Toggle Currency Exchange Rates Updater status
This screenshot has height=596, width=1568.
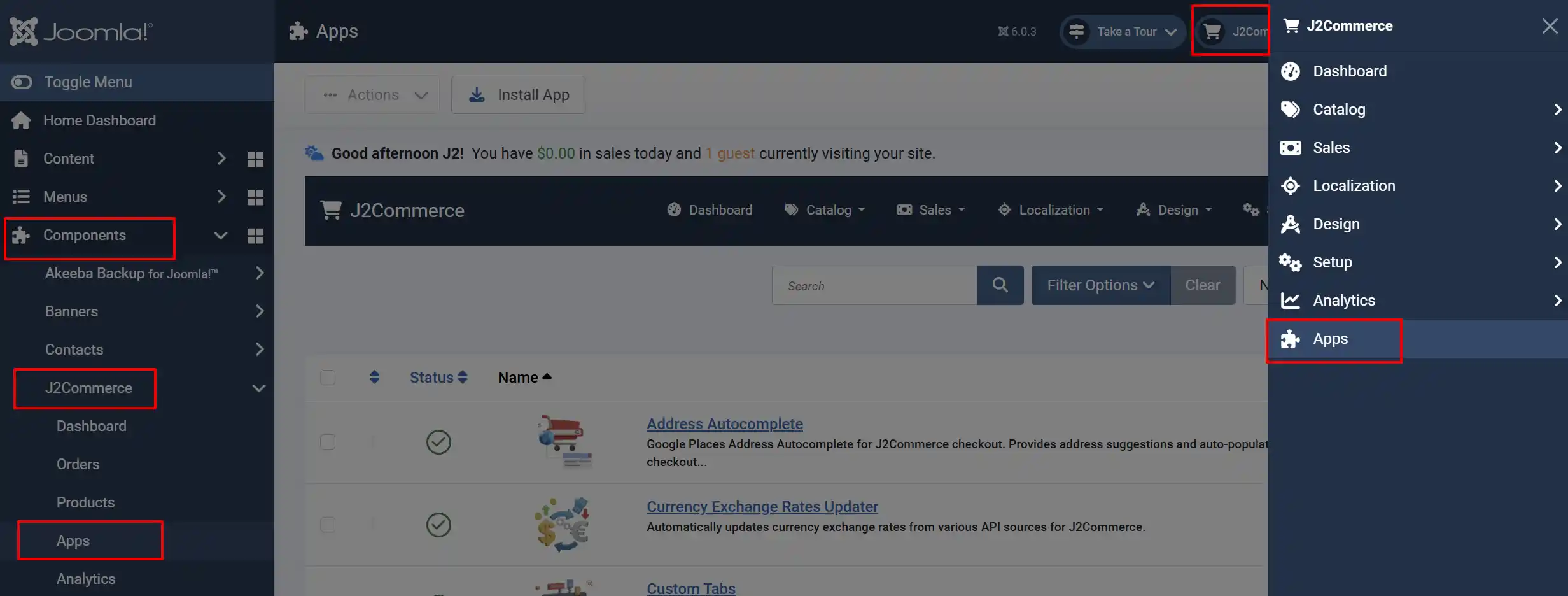pos(438,525)
